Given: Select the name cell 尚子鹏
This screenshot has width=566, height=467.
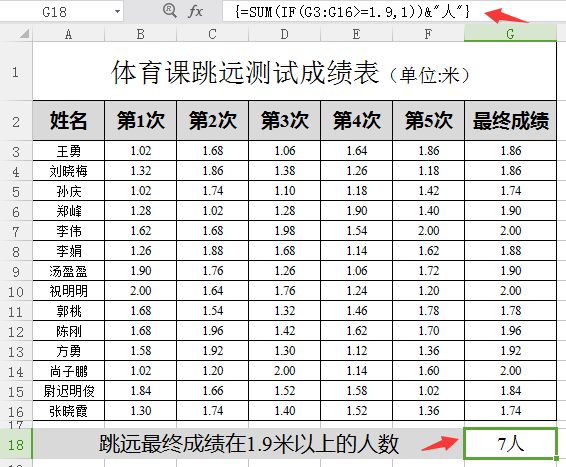Looking at the screenshot, I should coord(69,371).
